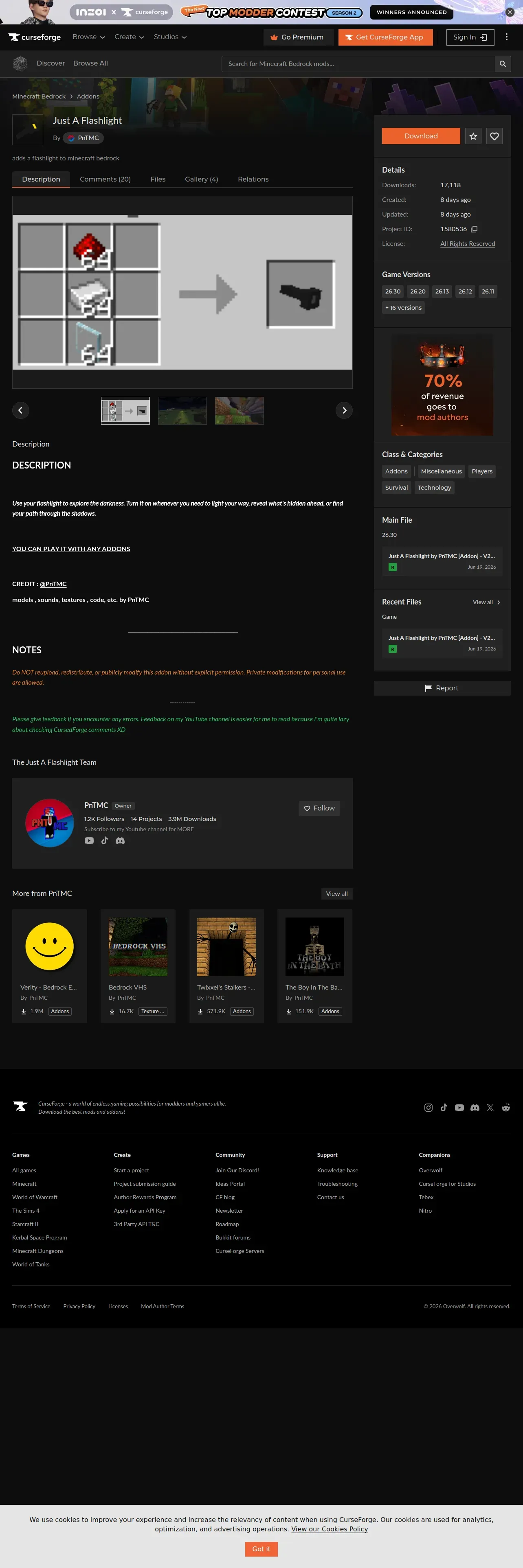This screenshot has height=1568, width=523.
Task: Open the Gallery (4) tab
Action: pos(202,180)
